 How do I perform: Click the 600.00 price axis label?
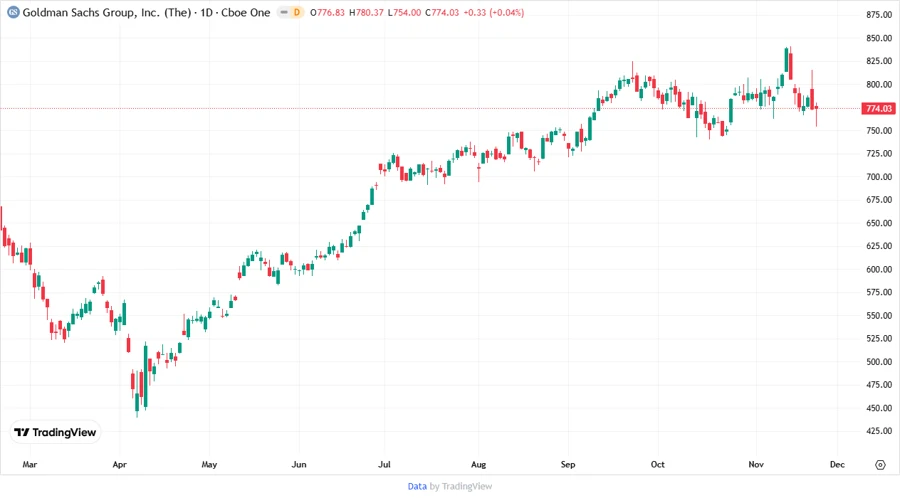tap(879, 269)
